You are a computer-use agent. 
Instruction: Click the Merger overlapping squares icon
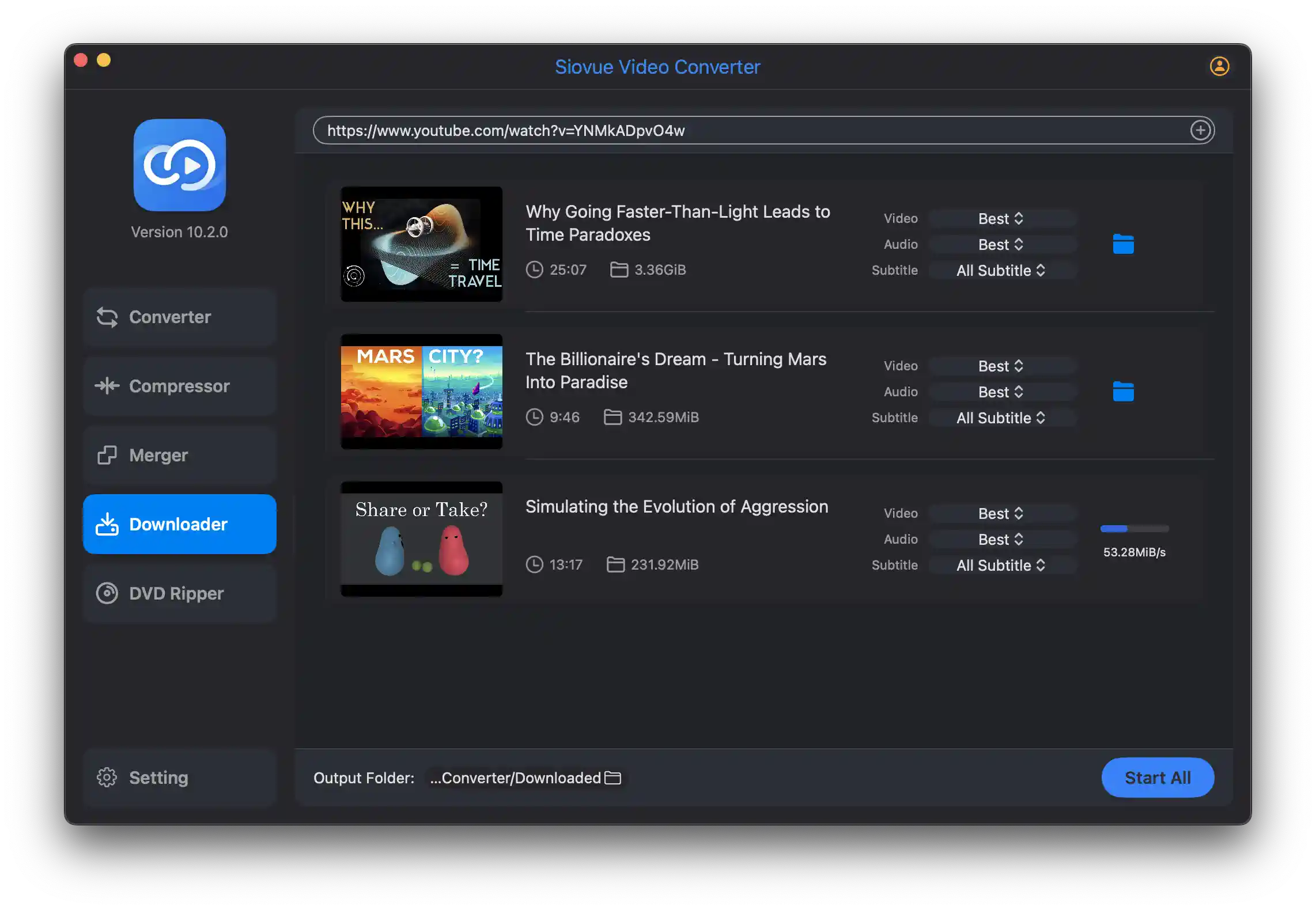coord(107,455)
